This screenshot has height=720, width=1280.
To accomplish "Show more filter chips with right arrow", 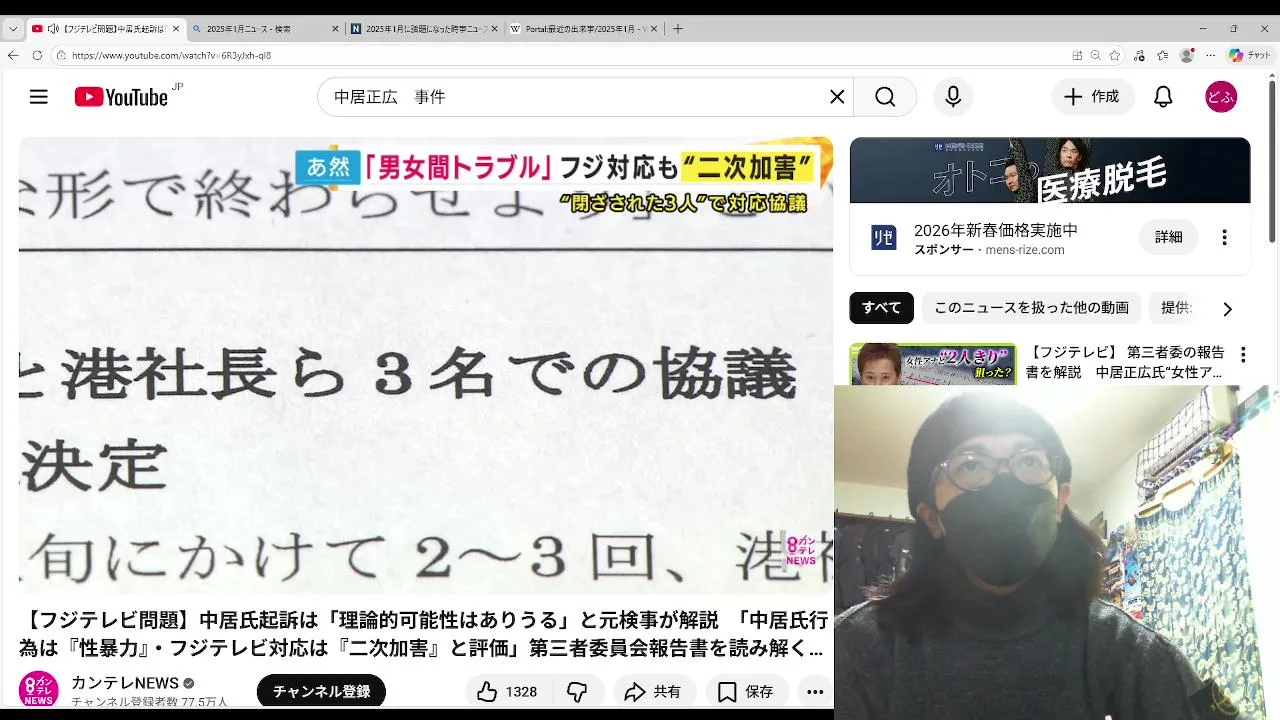I will point(1227,309).
